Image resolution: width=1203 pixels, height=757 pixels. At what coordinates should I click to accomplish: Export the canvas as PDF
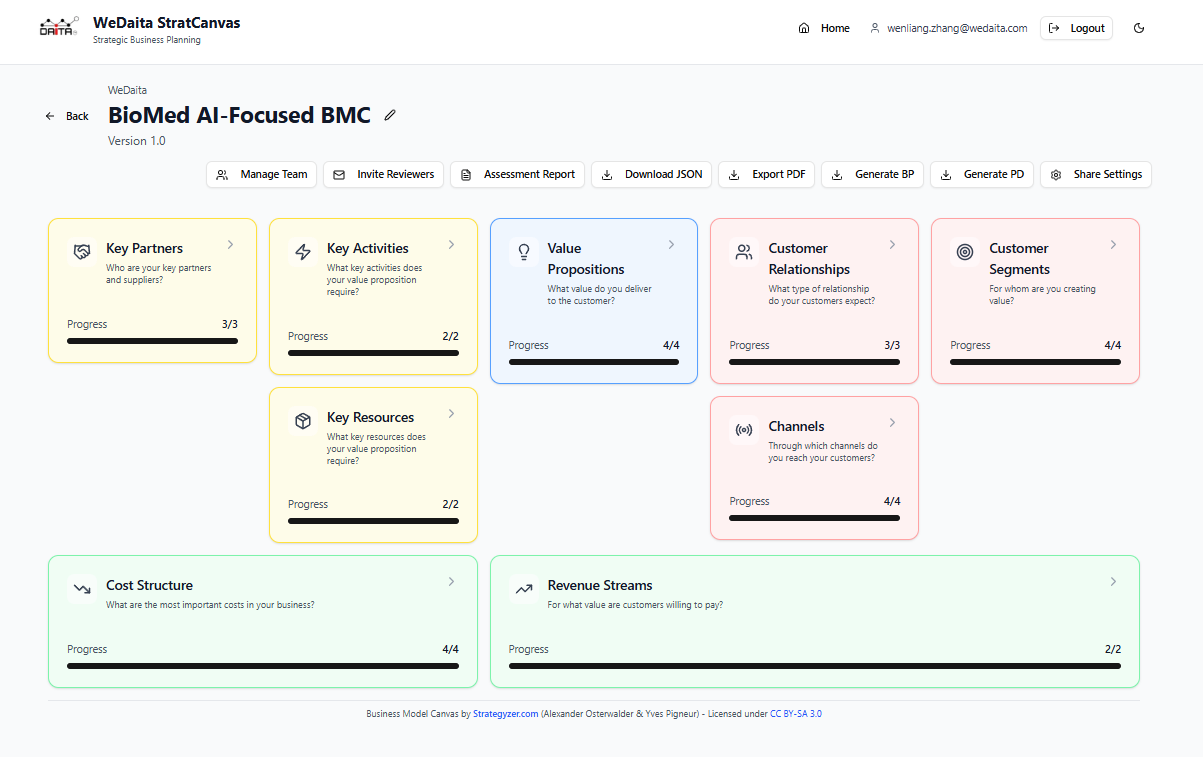tap(767, 174)
